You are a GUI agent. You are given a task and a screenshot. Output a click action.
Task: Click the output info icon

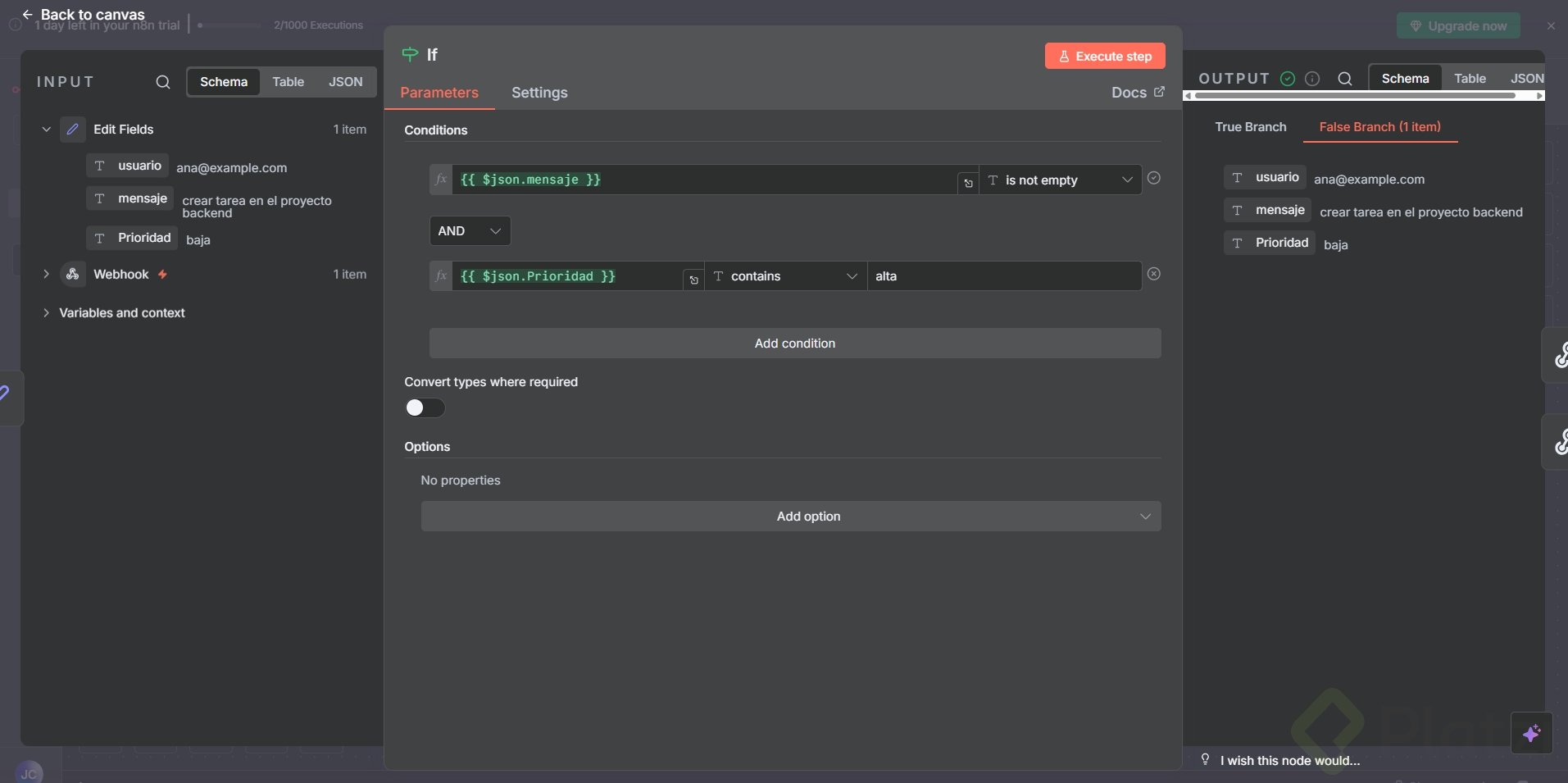1312,79
